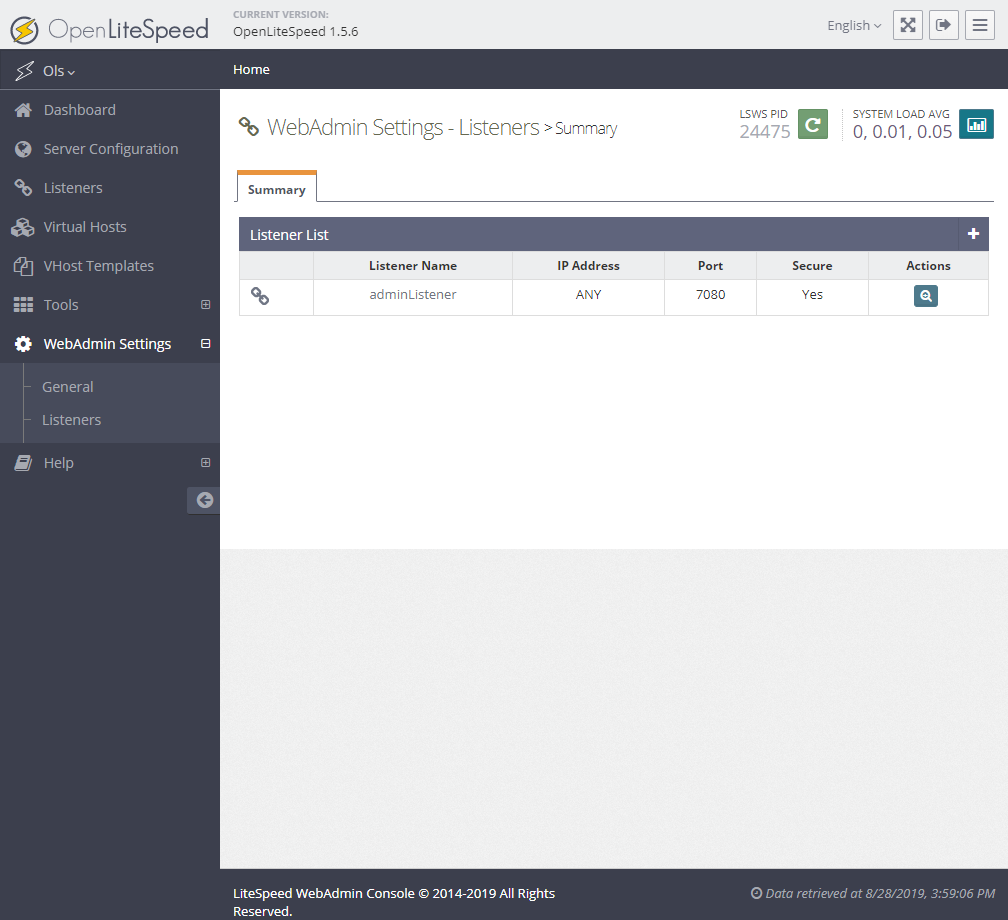Viewport: 1008px width, 920px height.
Task: Add a new listener with plus icon
Action: [973, 234]
